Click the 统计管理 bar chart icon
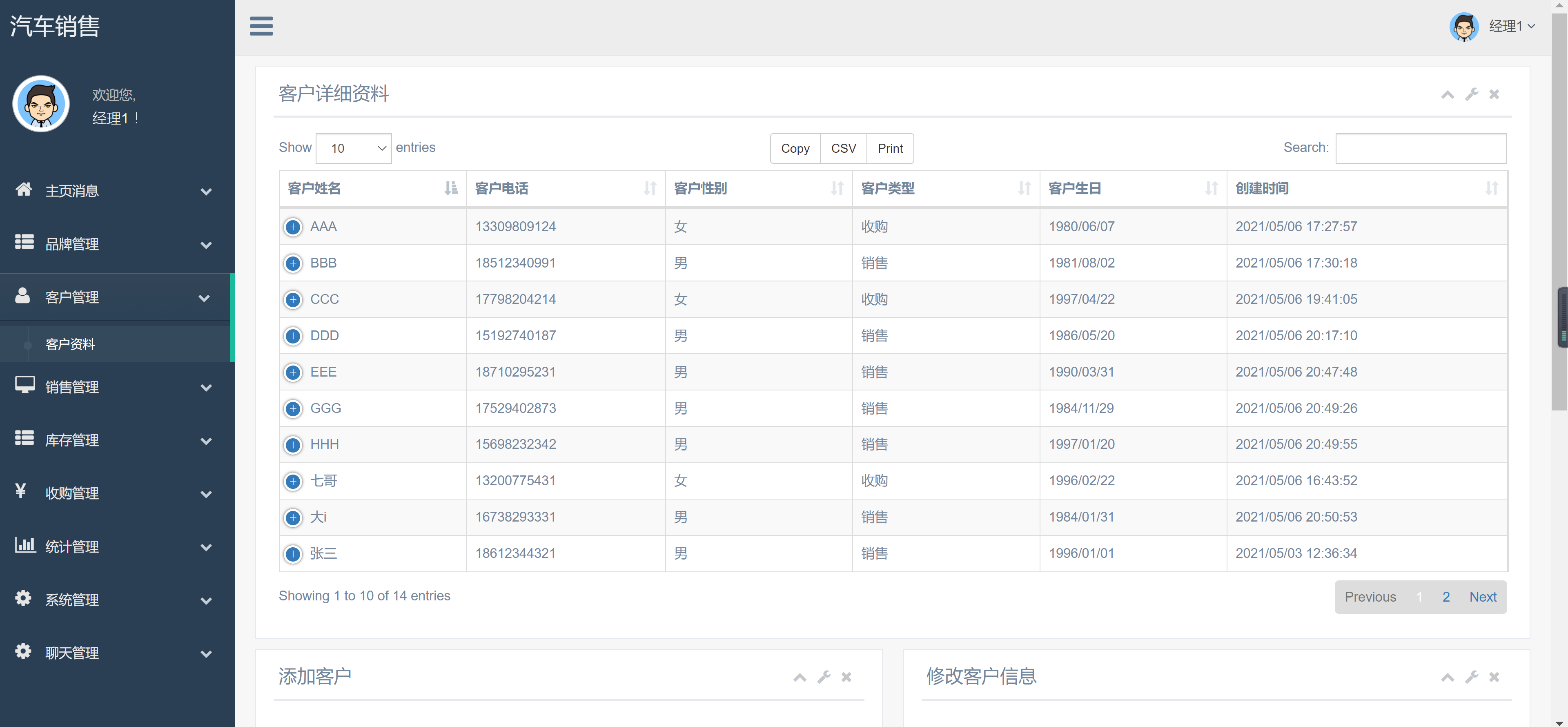 25,544
